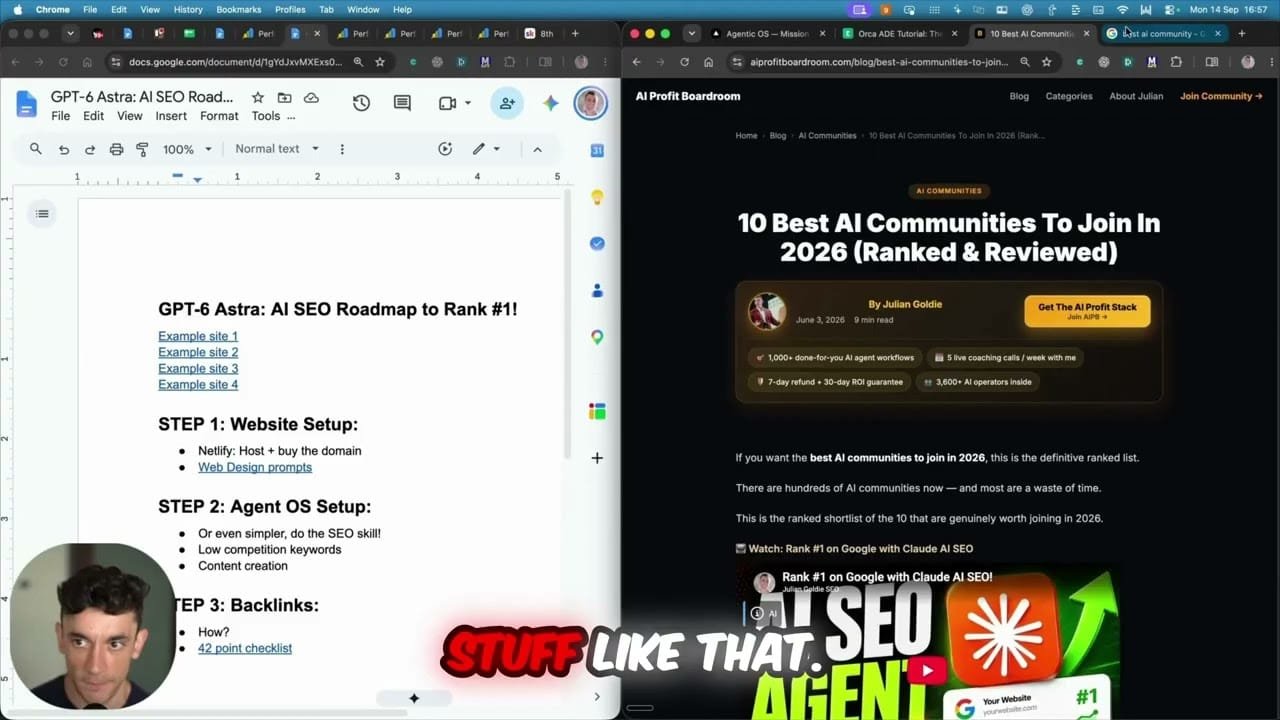This screenshot has height=720, width=1280.
Task: Click the Docs address bar URL
Action: 235,62
